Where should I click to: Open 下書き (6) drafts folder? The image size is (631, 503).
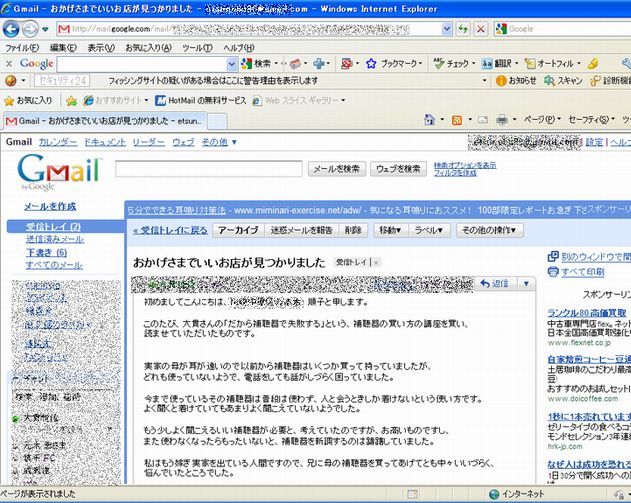tap(46, 252)
